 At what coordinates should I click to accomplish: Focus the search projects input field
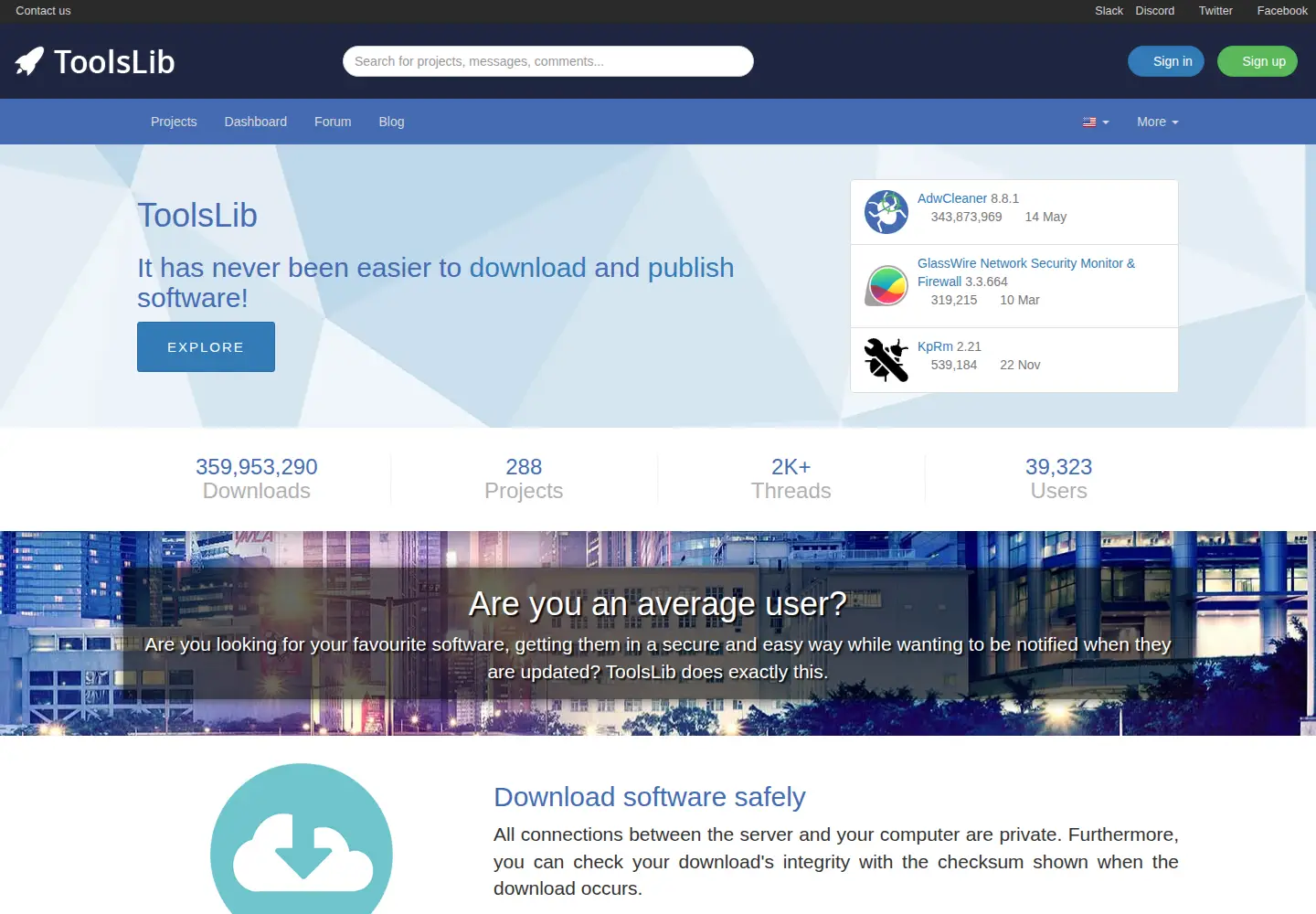coord(548,61)
